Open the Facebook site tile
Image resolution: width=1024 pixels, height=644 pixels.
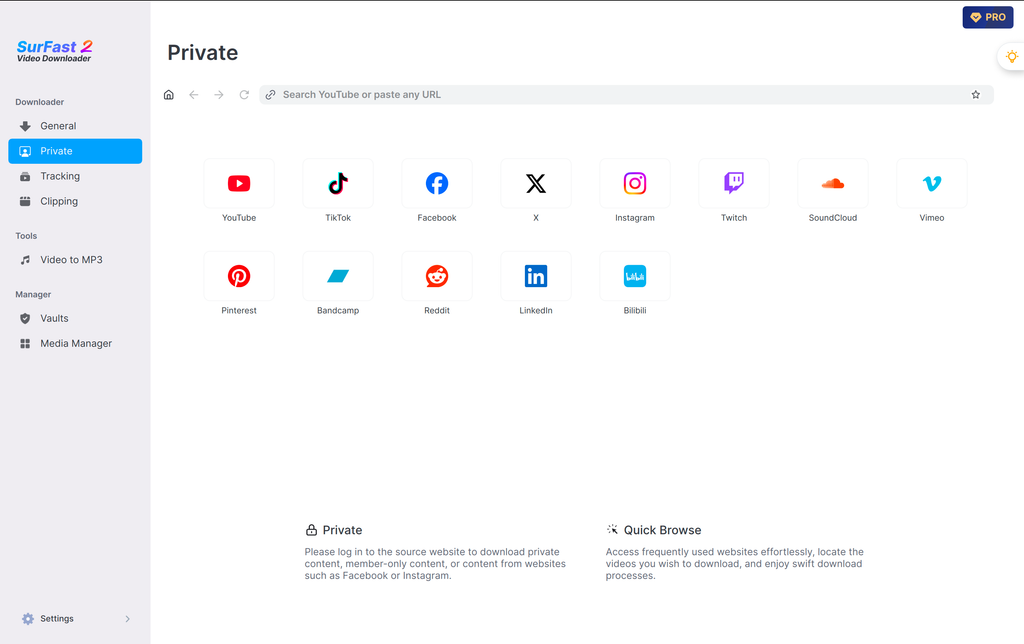pyautogui.click(x=437, y=184)
